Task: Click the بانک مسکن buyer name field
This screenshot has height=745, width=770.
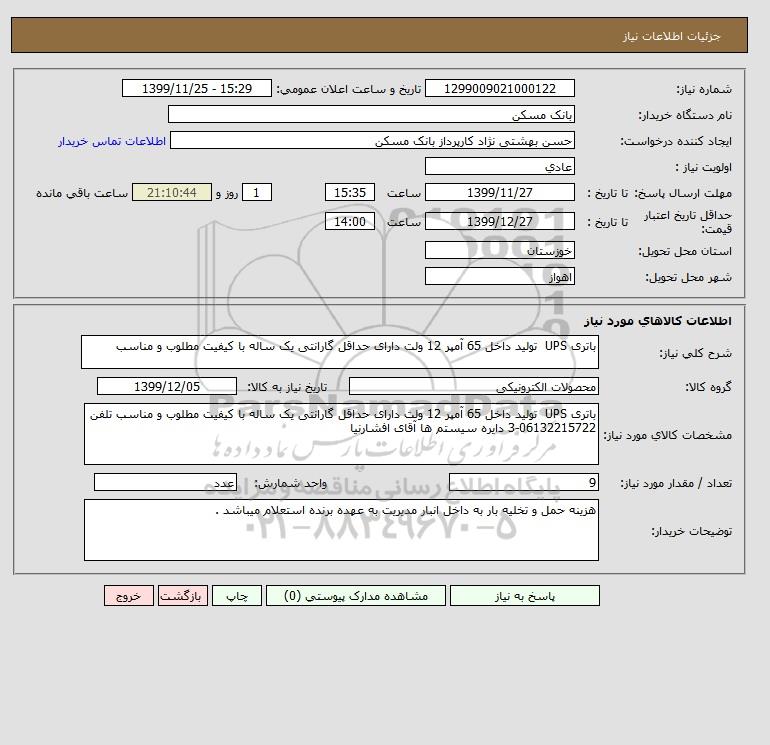Action: tap(371, 114)
